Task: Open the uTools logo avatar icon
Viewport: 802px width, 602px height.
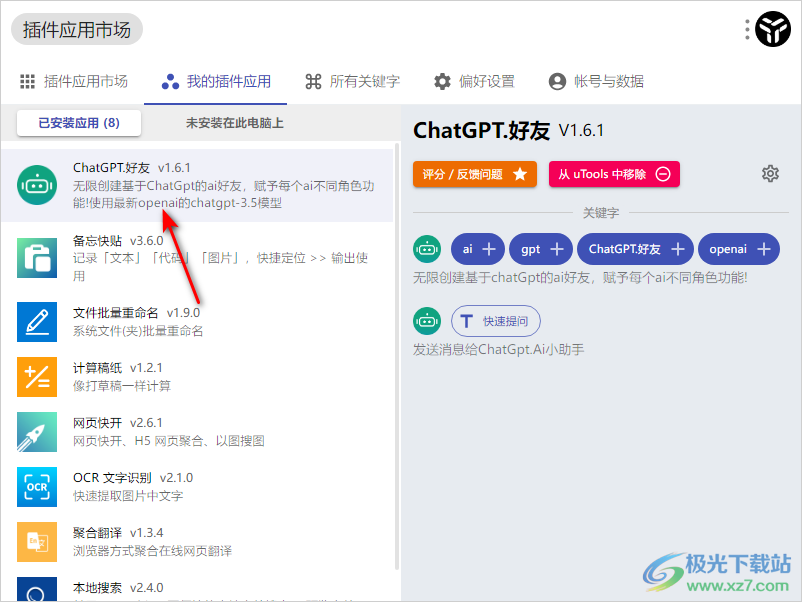Action: tap(772, 29)
